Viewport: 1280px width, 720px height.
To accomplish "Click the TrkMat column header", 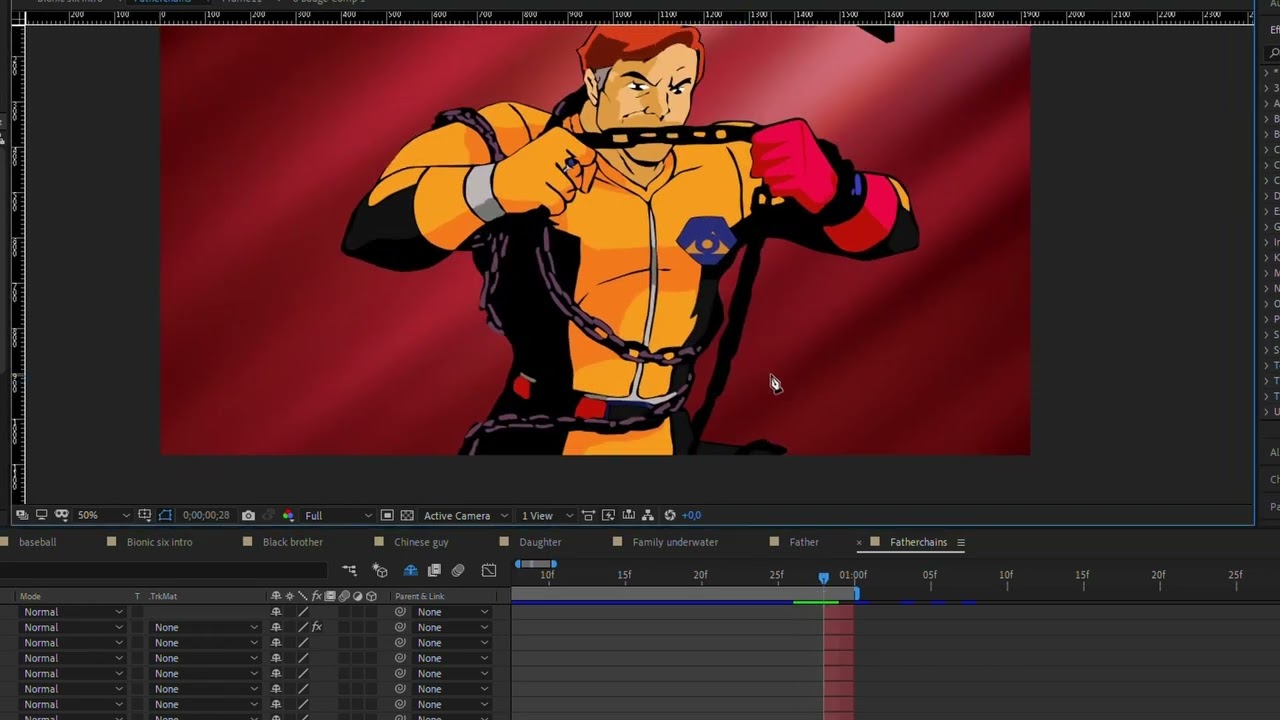I will tap(163, 596).
